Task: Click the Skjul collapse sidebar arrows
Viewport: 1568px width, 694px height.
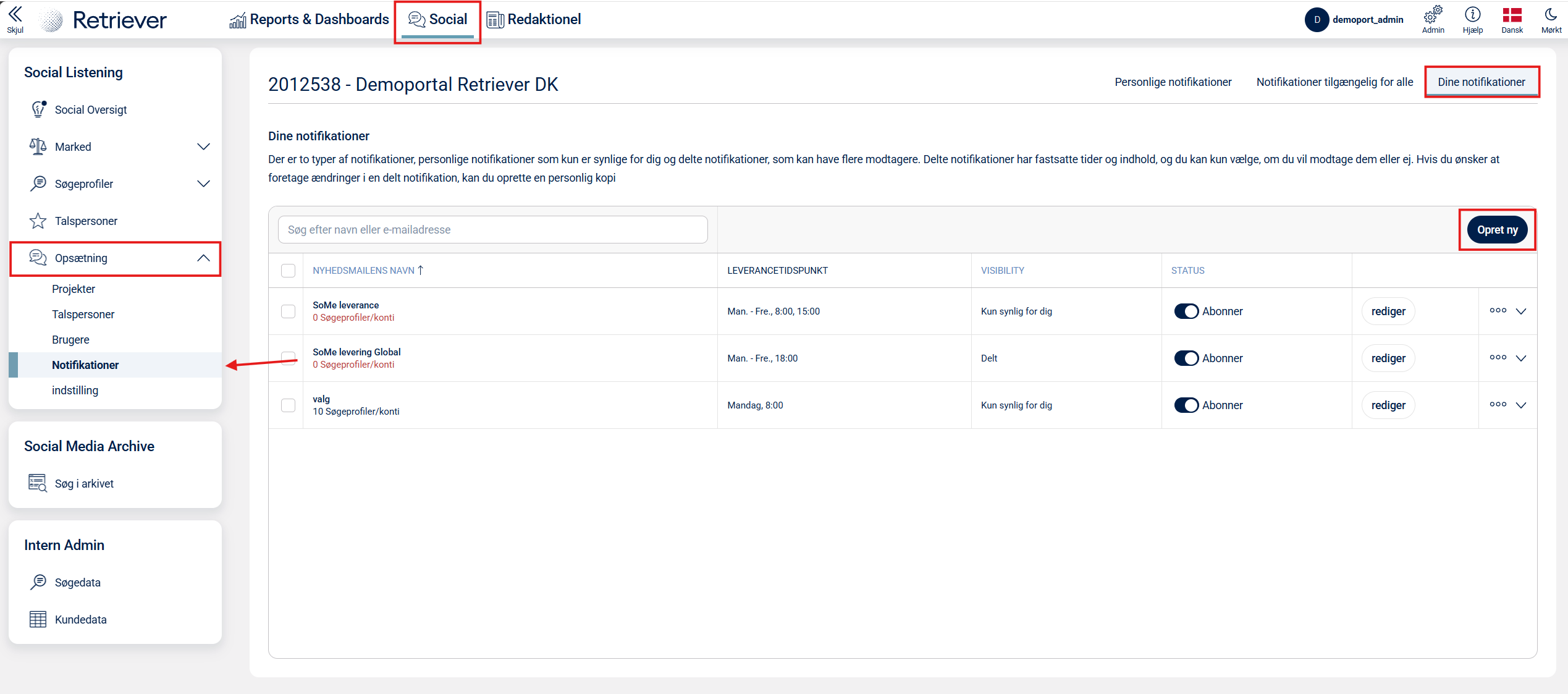Action: pyautogui.click(x=15, y=15)
